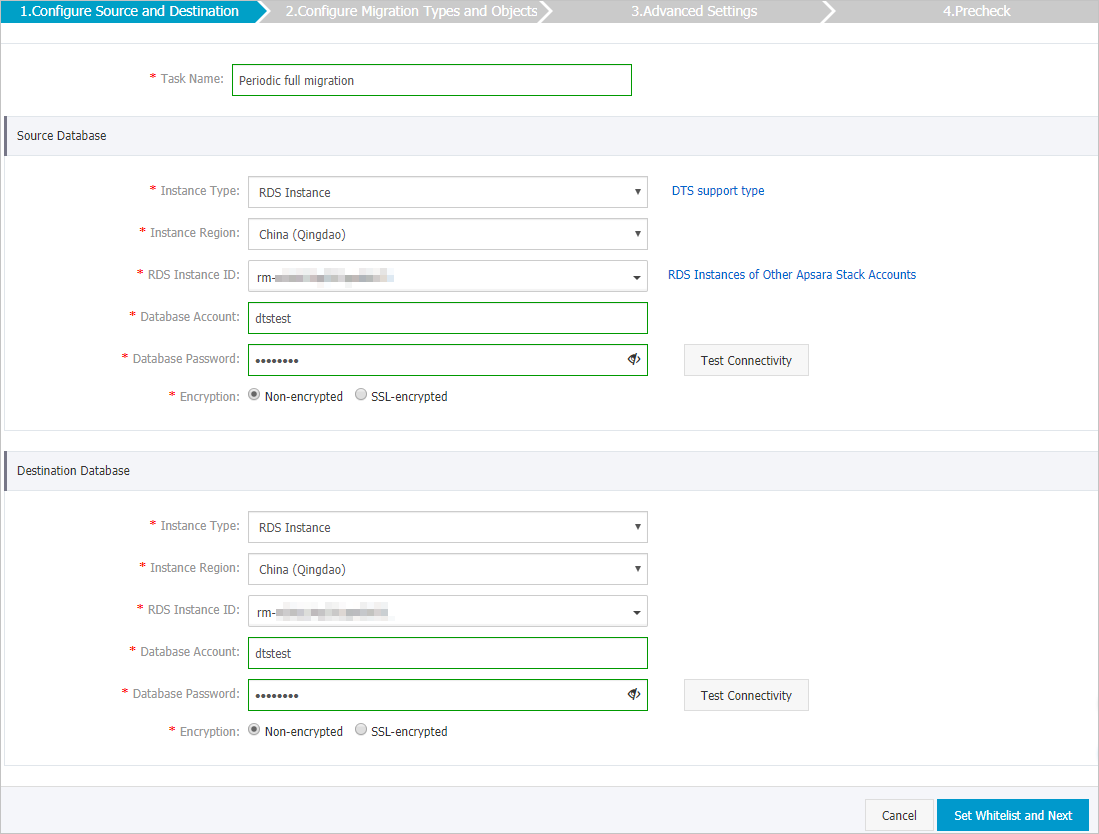Test connectivity of the source database
Viewport: 1099px width, 834px height.
coord(746,359)
